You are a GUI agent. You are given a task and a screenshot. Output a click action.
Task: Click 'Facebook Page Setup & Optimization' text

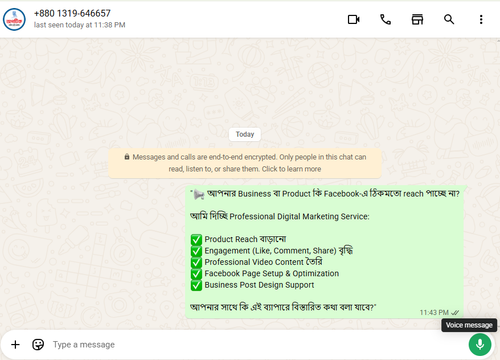272,273
